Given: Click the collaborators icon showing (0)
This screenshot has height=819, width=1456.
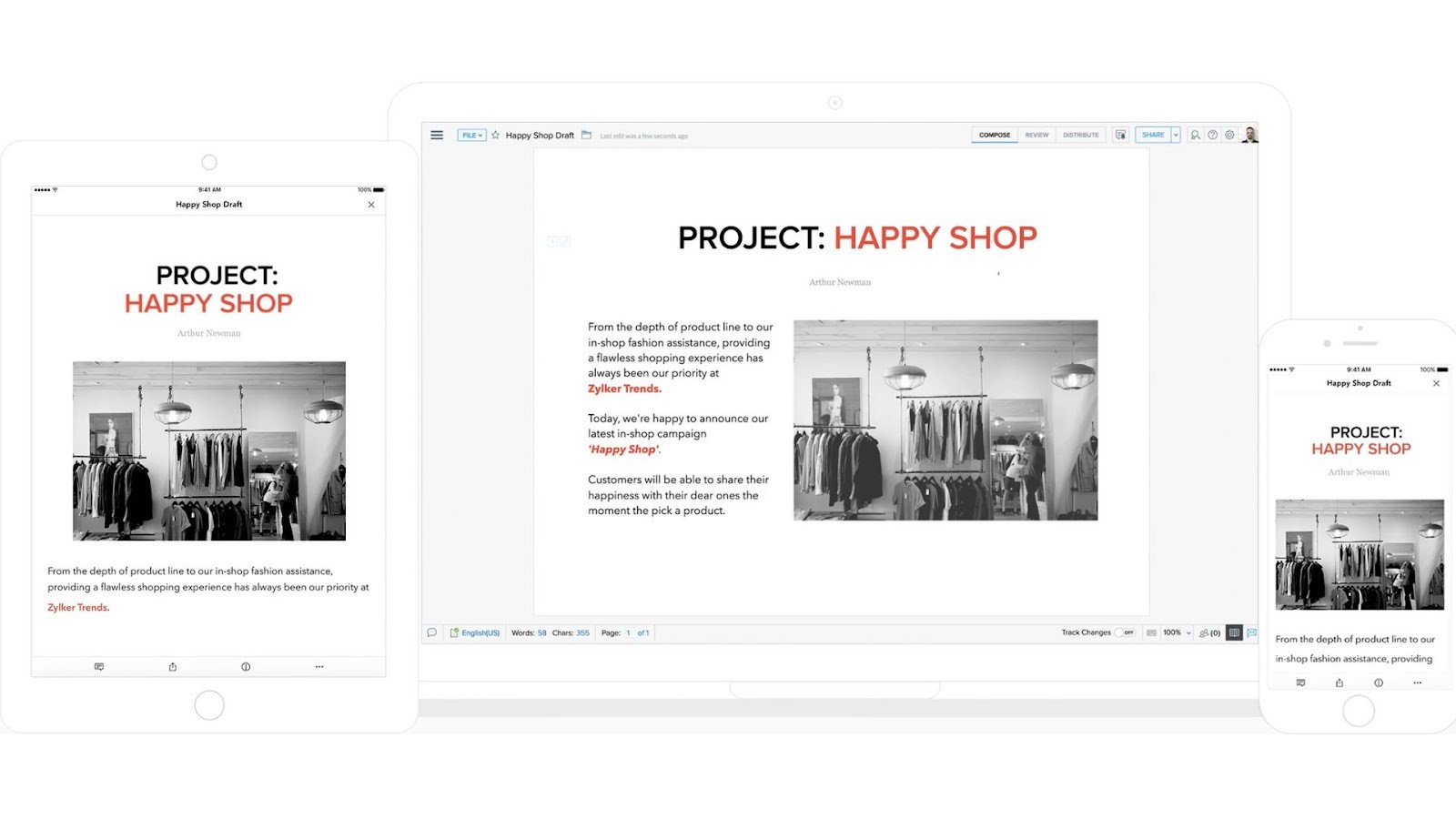Looking at the screenshot, I should coord(1212,632).
